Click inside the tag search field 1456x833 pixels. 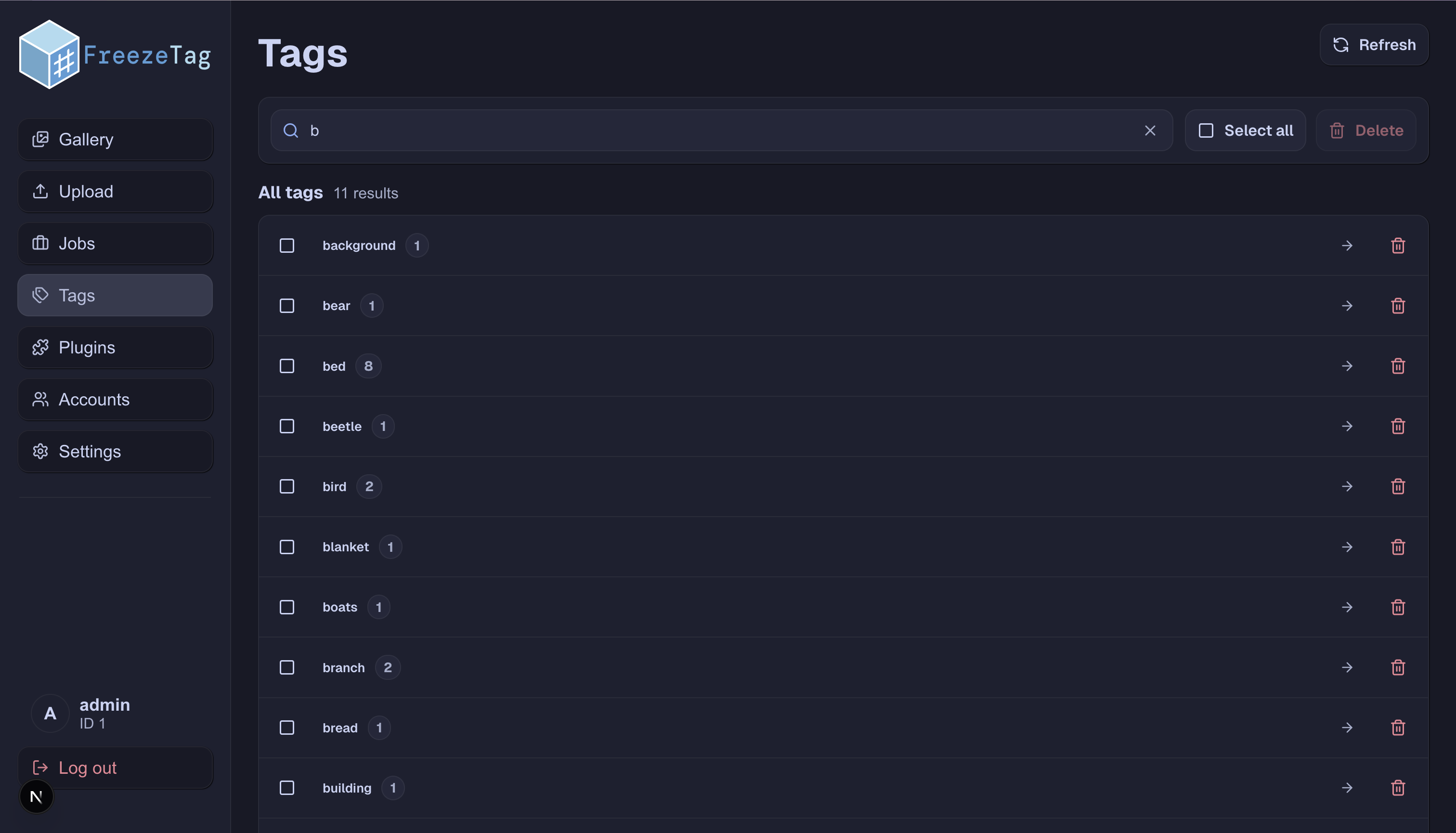tap(687, 130)
